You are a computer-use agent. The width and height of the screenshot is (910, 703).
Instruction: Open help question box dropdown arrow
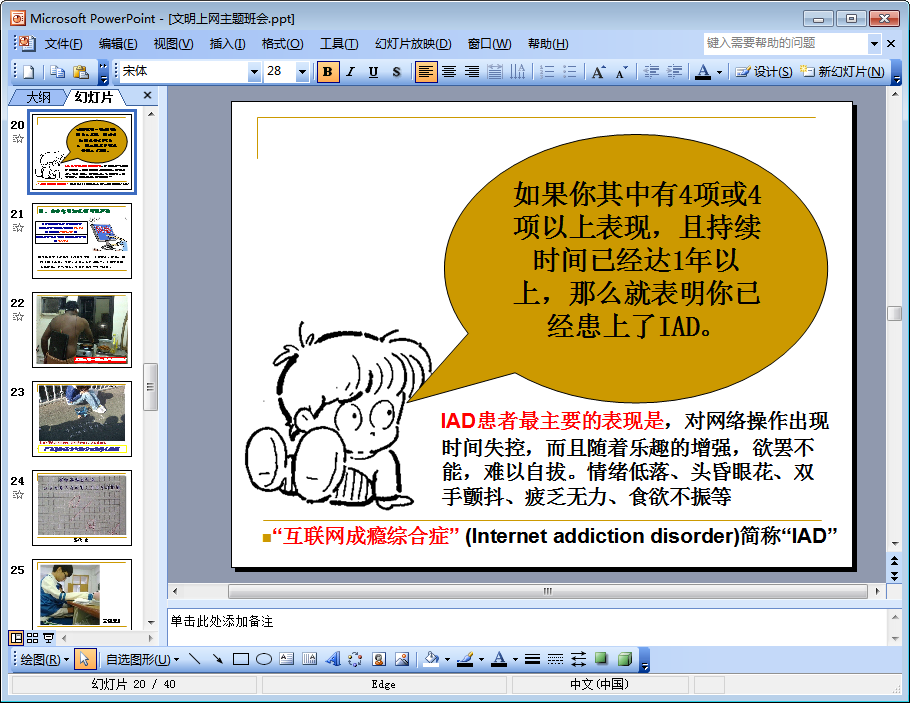pyautogui.click(x=874, y=44)
